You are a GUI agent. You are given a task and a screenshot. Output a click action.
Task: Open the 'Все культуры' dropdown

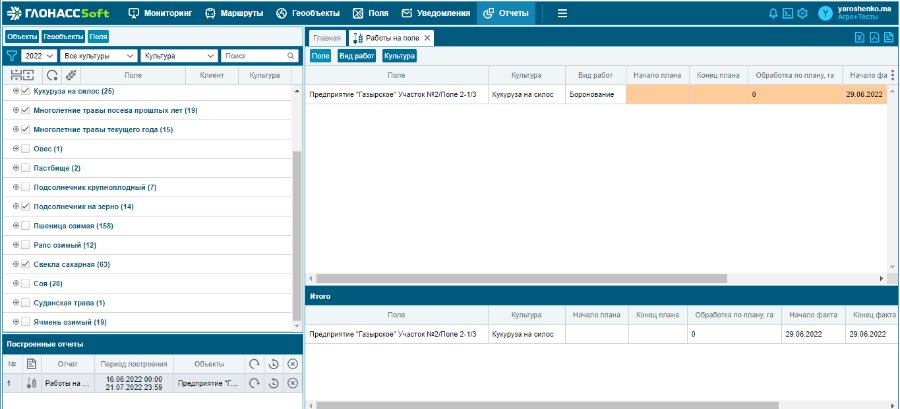click(x=98, y=57)
